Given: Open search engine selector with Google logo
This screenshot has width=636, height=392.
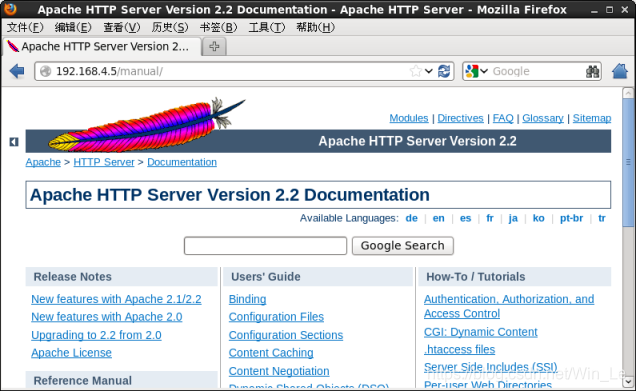Looking at the screenshot, I should point(476,71).
